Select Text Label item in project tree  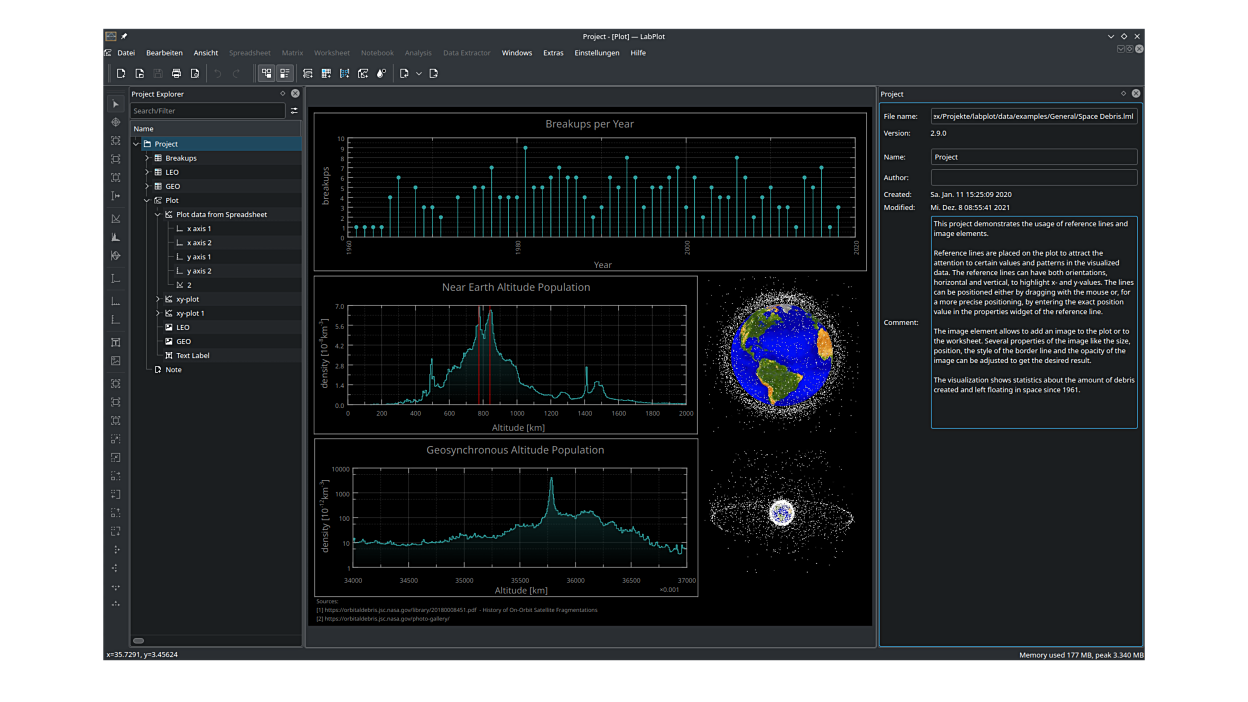[x=192, y=355]
